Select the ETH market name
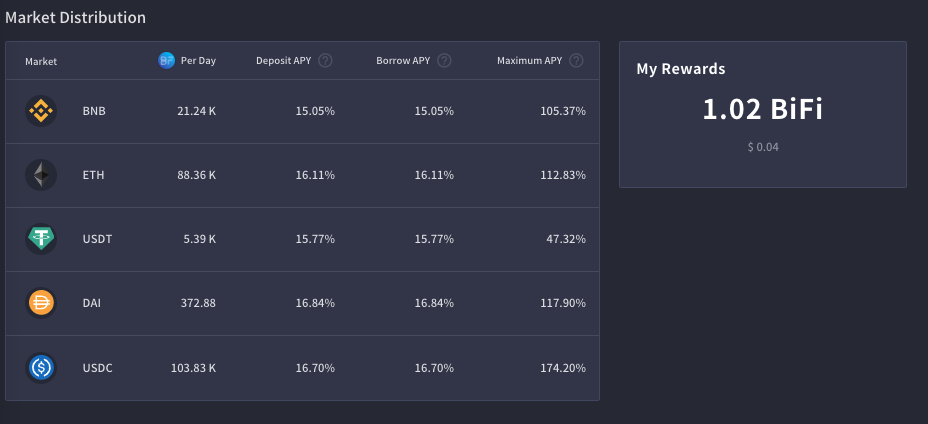928x424 pixels. tap(94, 175)
